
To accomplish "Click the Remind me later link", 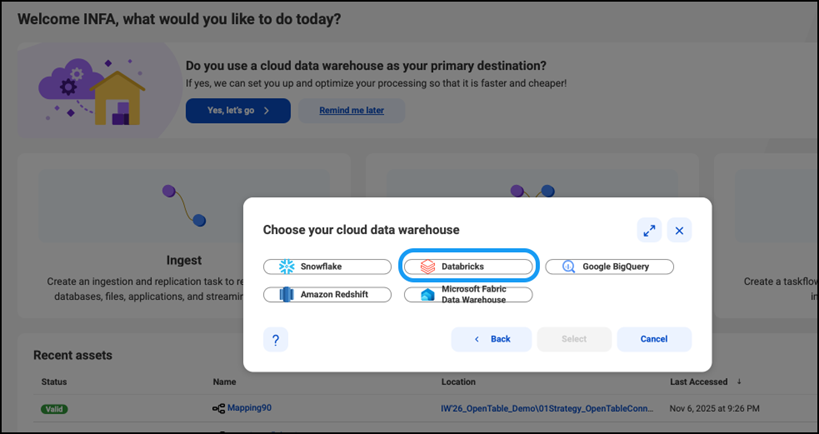I will tap(352, 111).
